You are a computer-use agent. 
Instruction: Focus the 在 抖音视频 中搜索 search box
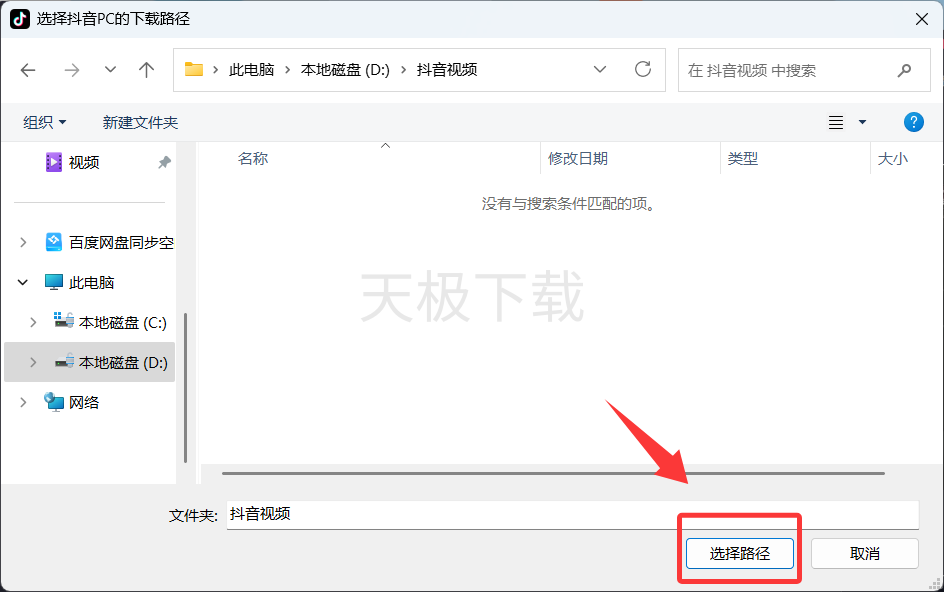pyautogui.click(x=804, y=70)
